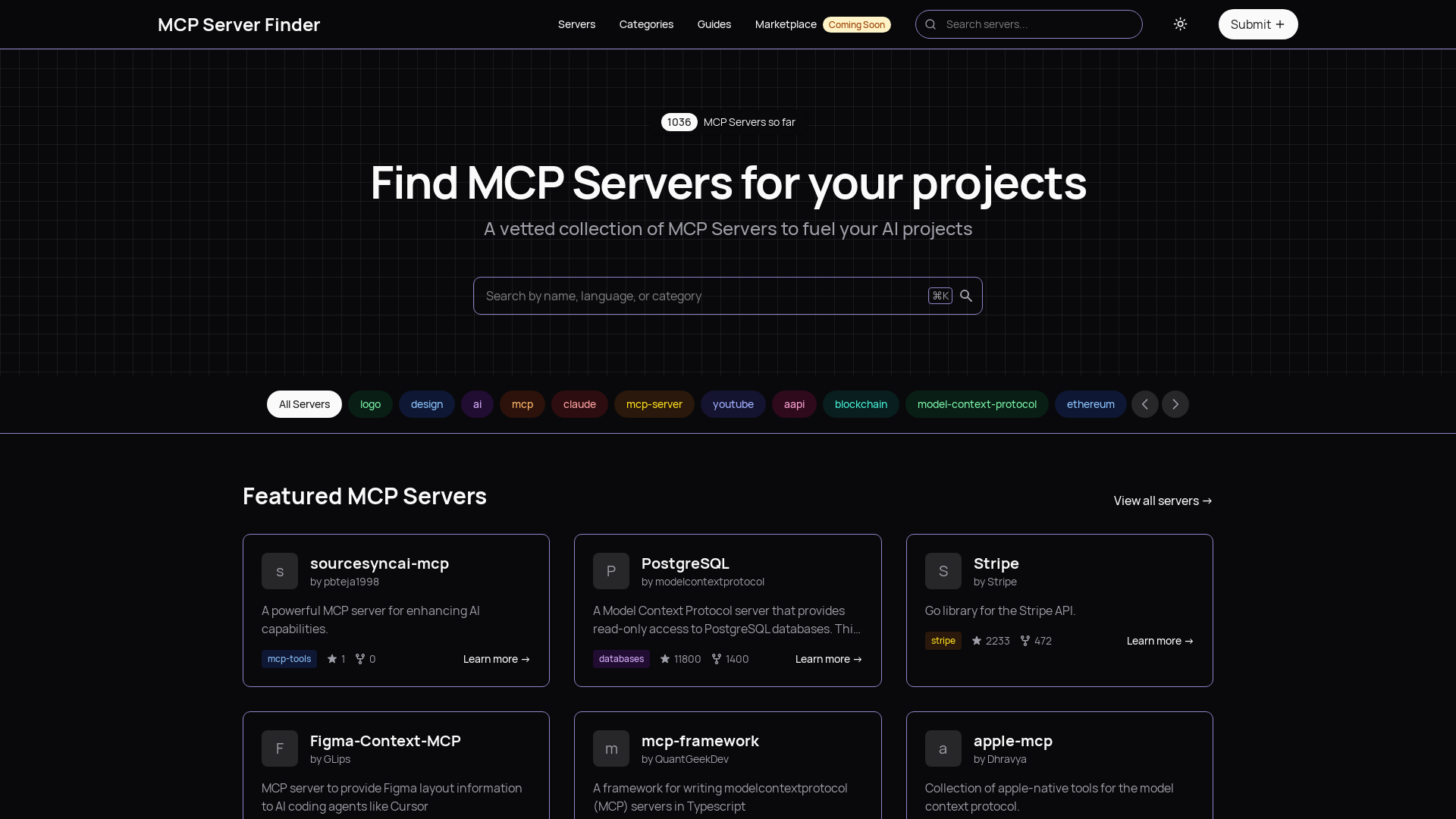Open the Figma-Context-MCP card title
The width and height of the screenshot is (1456, 819).
click(385, 741)
